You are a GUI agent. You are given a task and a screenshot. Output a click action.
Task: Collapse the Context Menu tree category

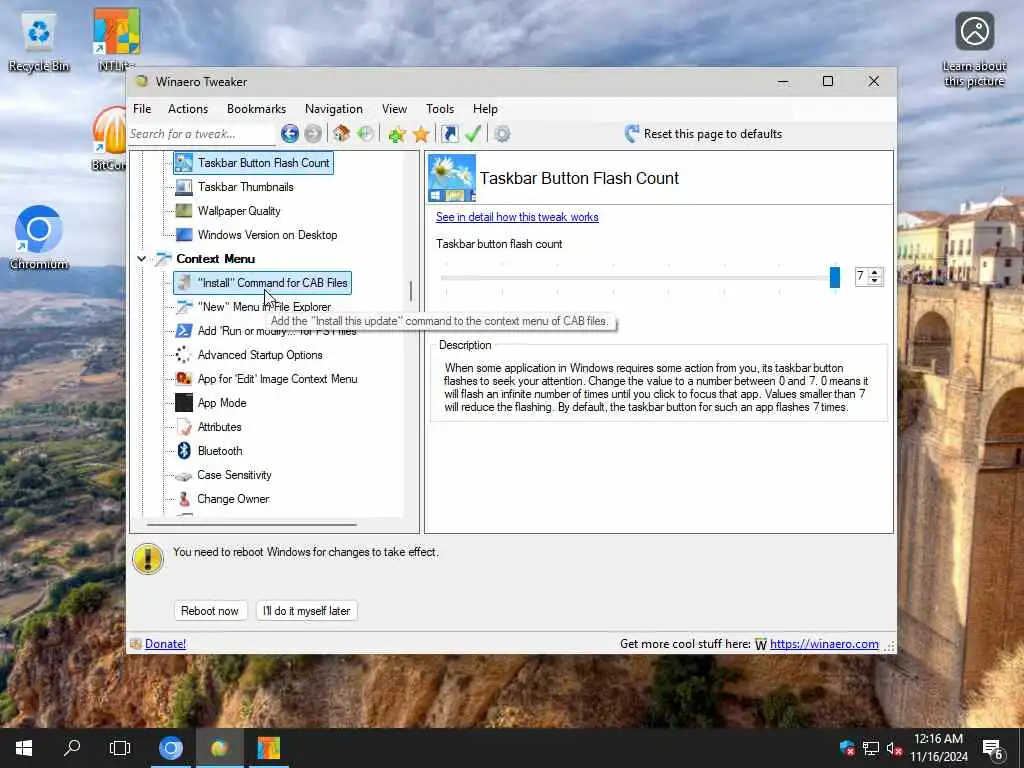(x=142, y=259)
